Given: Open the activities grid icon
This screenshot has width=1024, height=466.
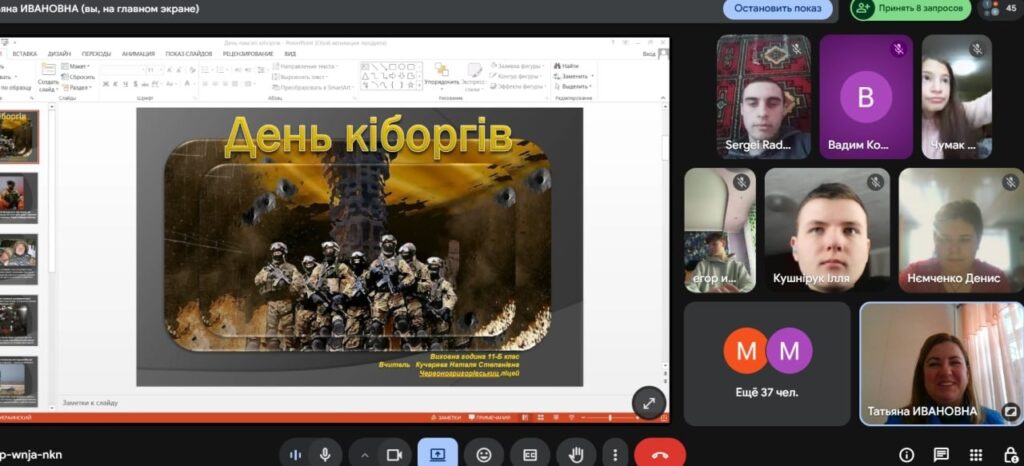Looking at the screenshot, I should tap(976, 455).
